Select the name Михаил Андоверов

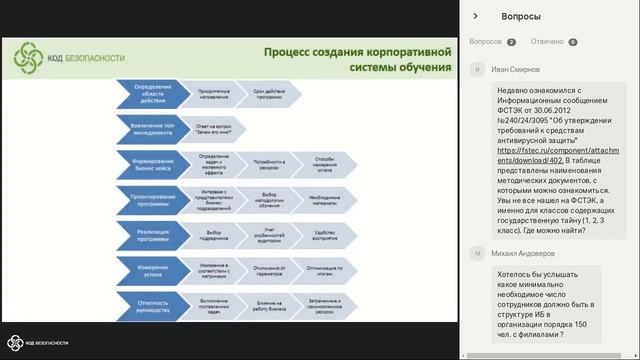tap(523, 253)
